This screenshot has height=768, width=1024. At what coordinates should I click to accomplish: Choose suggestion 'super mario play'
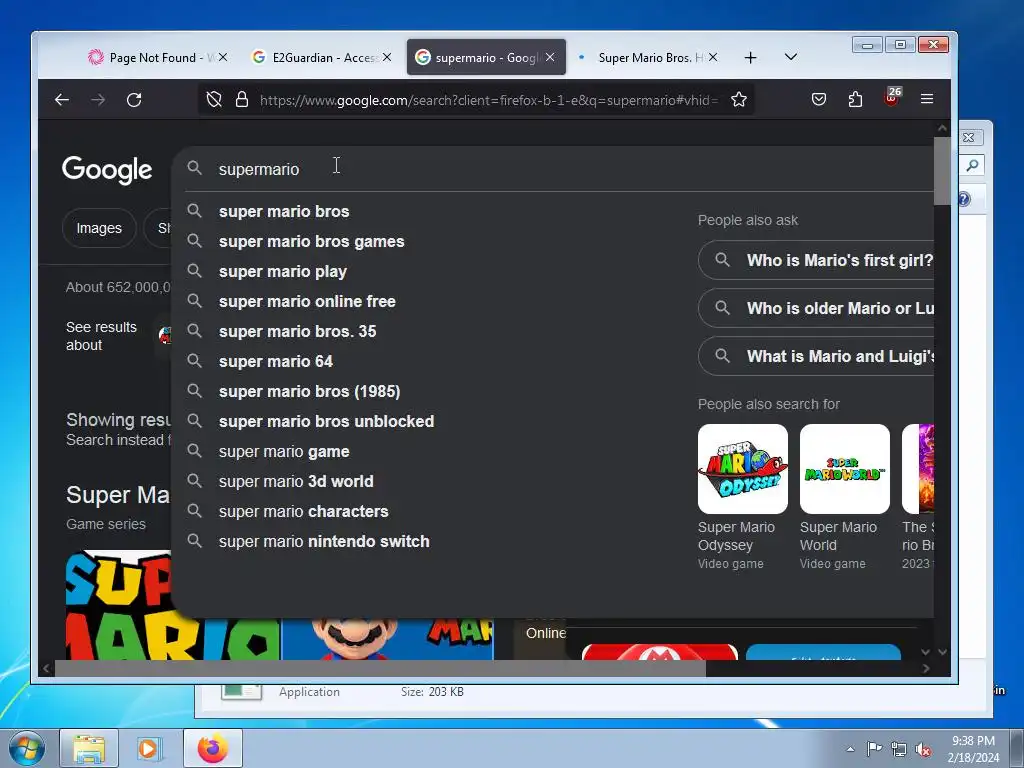tap(283, 272)
